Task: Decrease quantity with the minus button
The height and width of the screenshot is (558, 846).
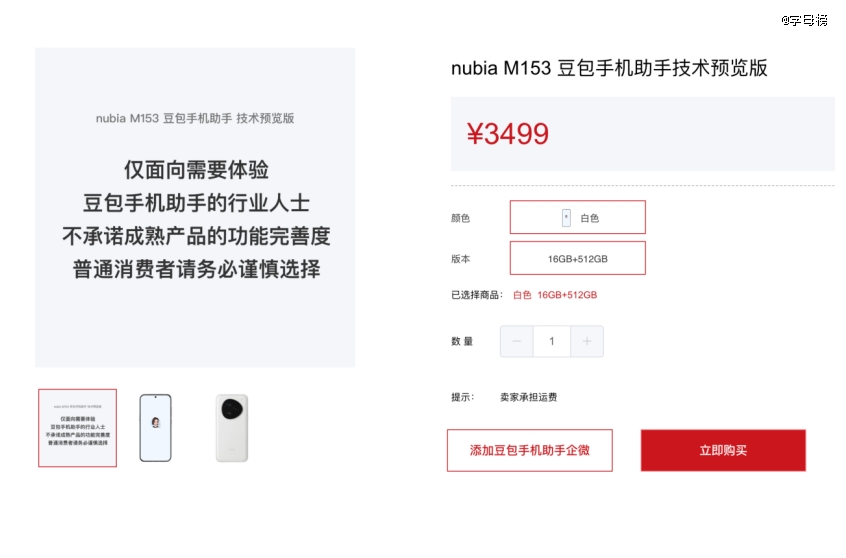Action: pyautogui.click(x=516, y=342)
